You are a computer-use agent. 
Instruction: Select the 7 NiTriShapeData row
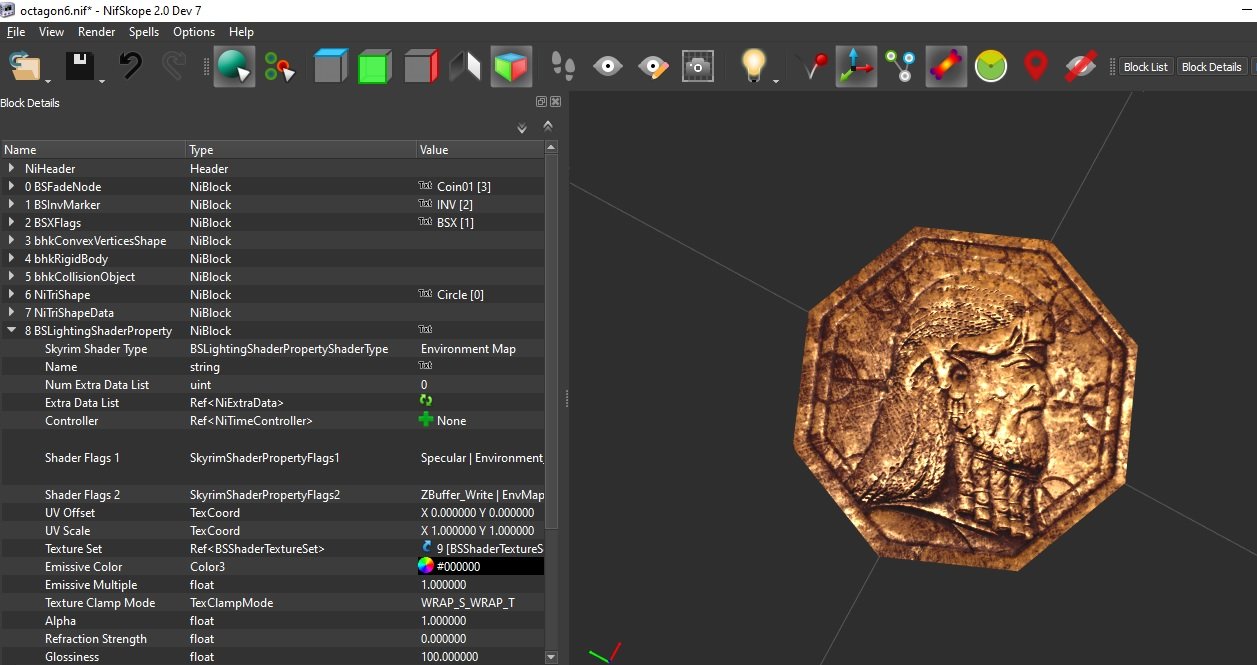(272, 313)
